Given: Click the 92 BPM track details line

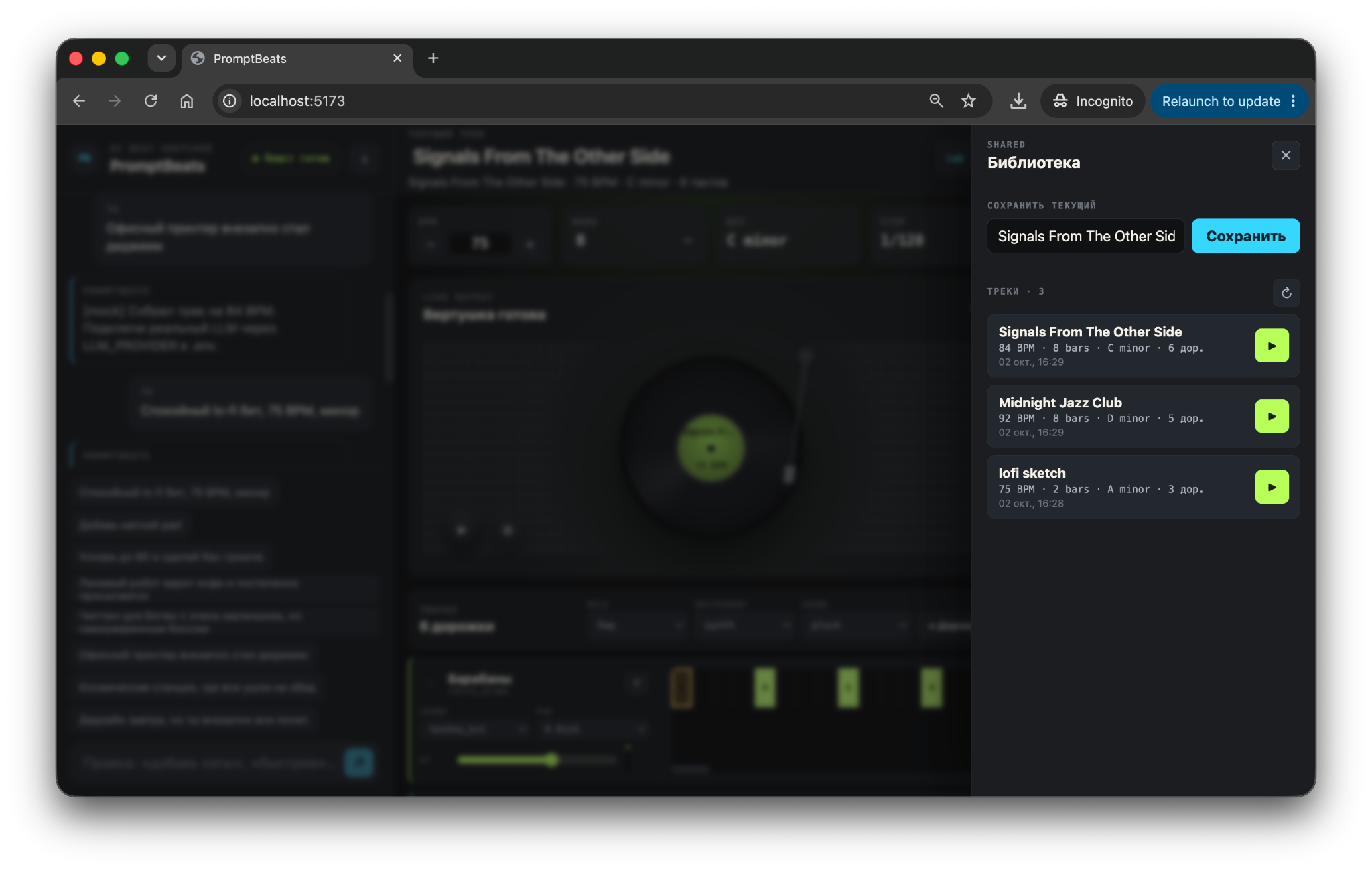Looking at the screenshot, I should [1101, 419].
